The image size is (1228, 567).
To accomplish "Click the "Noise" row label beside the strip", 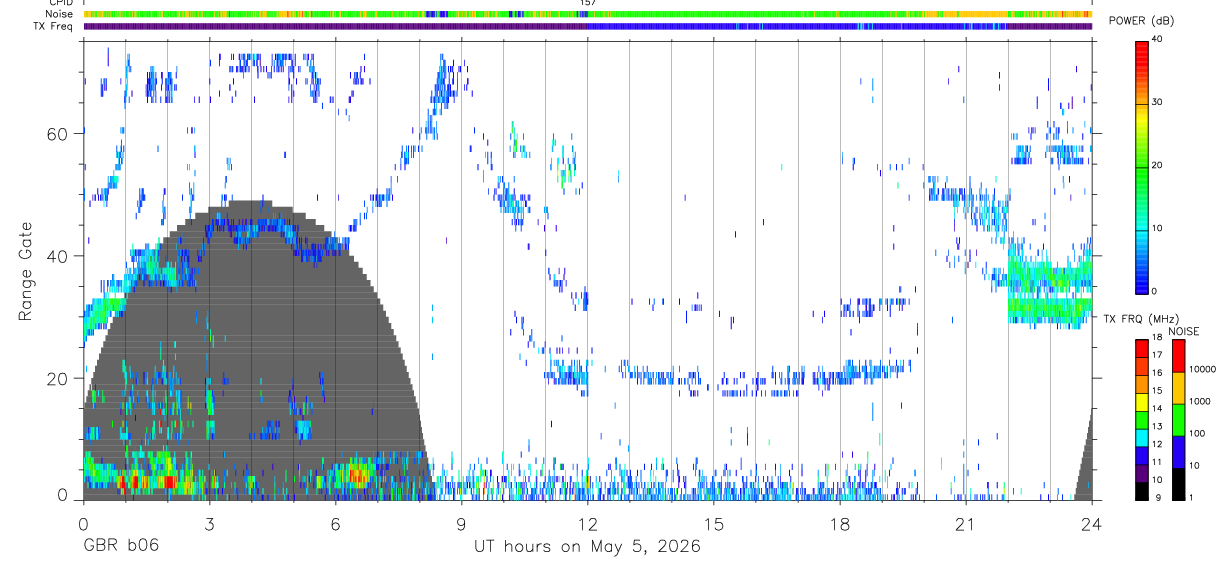I will point(60,14).
